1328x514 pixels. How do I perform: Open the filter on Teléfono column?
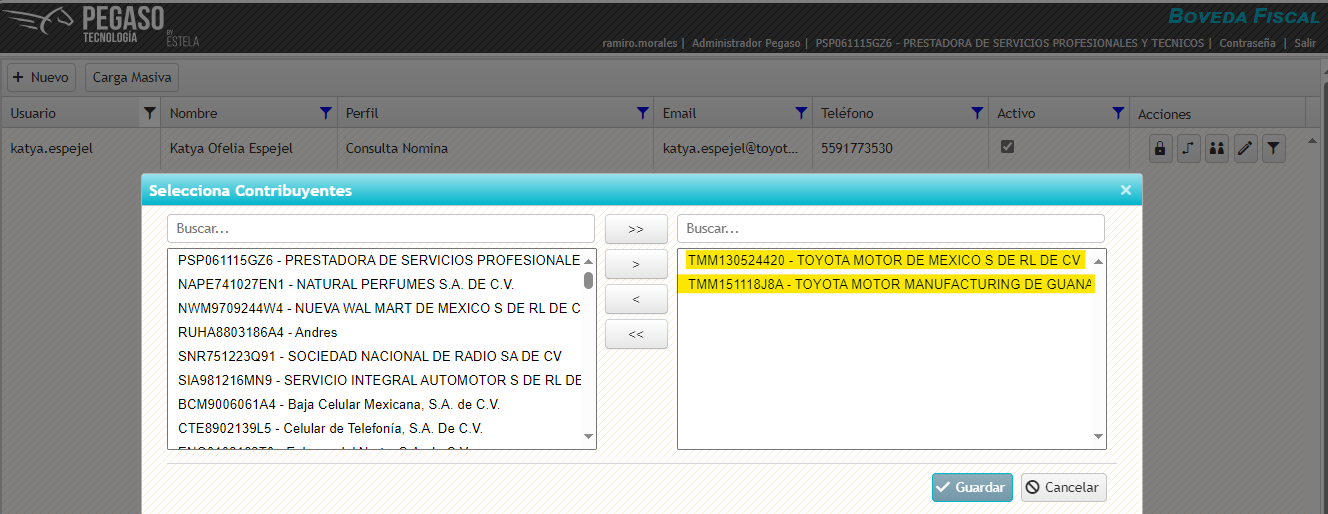(977, 113)
